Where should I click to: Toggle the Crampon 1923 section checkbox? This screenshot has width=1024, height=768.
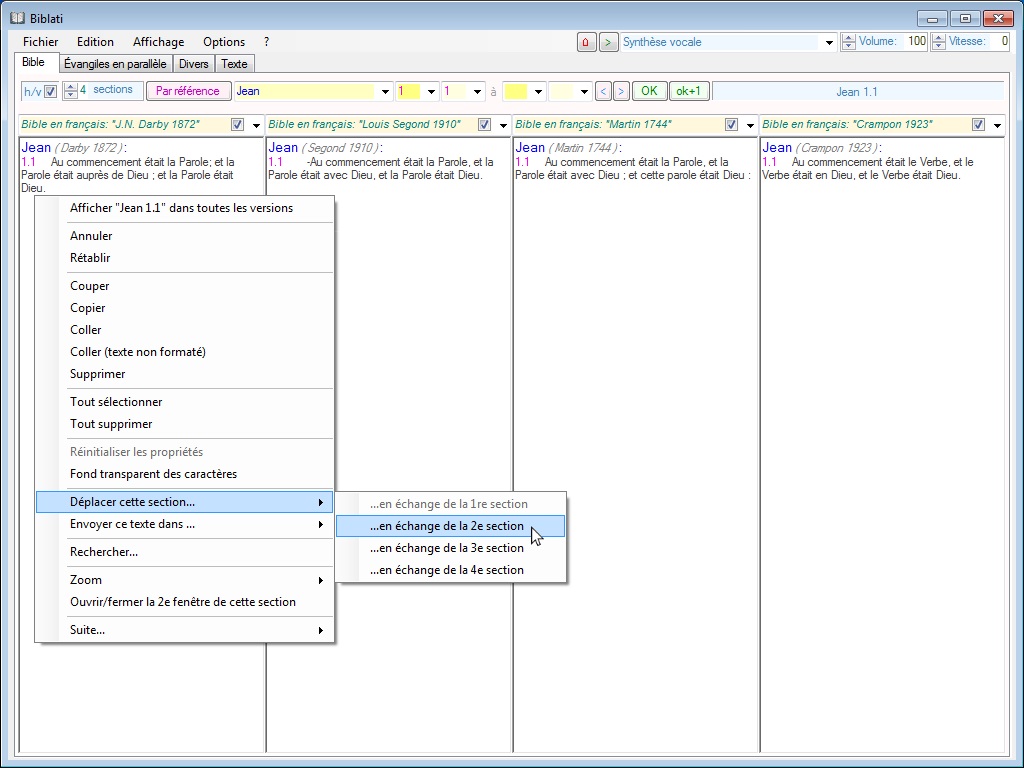pyautogui.click(x=978, y=125)
